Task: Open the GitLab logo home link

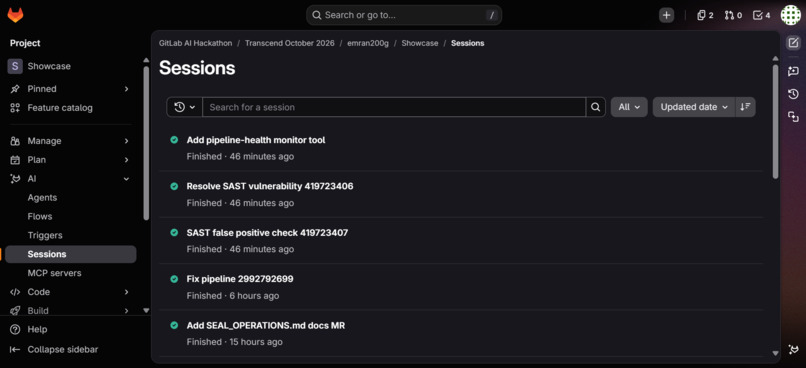Action: click(15, 15)
